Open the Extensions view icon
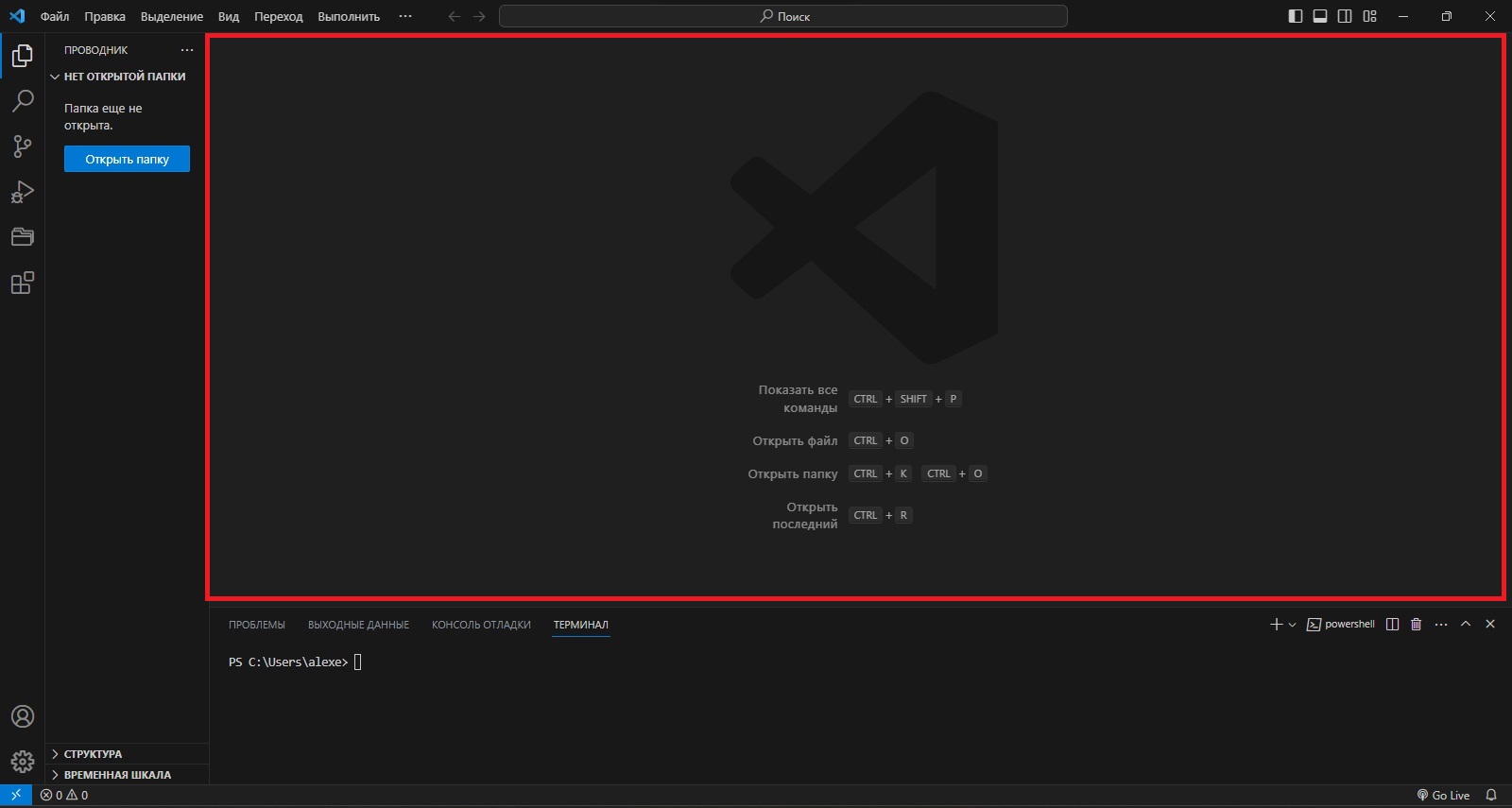 click(23, 283)
